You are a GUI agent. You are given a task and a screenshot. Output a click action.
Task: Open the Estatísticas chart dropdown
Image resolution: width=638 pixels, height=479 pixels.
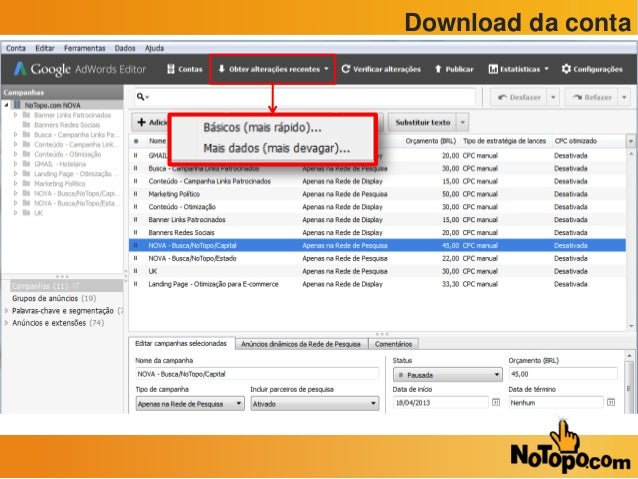pyautogui.click(x=519, y=69)
